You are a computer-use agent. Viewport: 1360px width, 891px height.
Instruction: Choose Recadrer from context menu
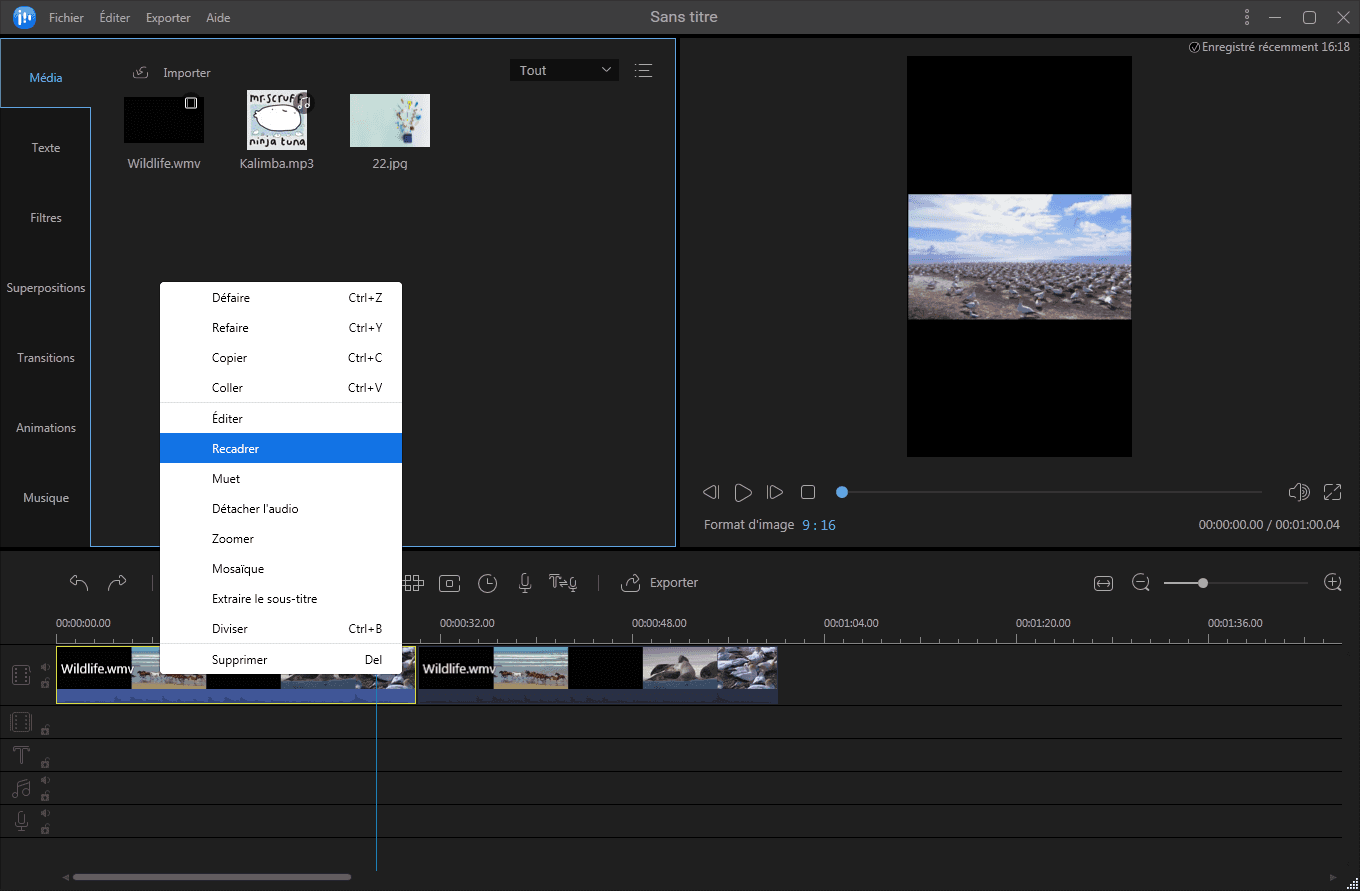coord(281,449)
